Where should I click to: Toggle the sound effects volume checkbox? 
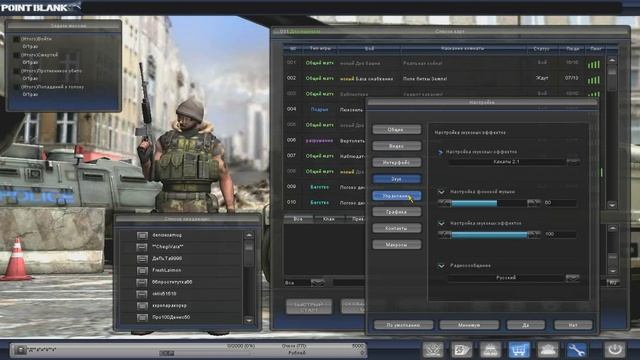tap(441, 223)
